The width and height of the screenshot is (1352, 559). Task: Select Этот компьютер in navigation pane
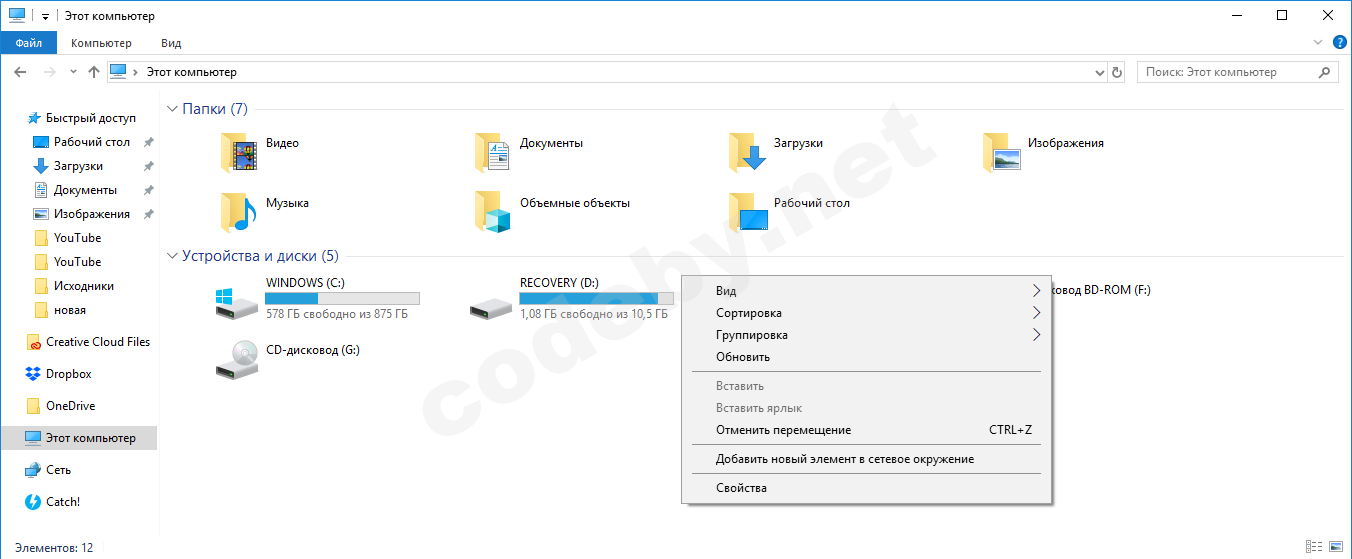[x=79, y=438]
